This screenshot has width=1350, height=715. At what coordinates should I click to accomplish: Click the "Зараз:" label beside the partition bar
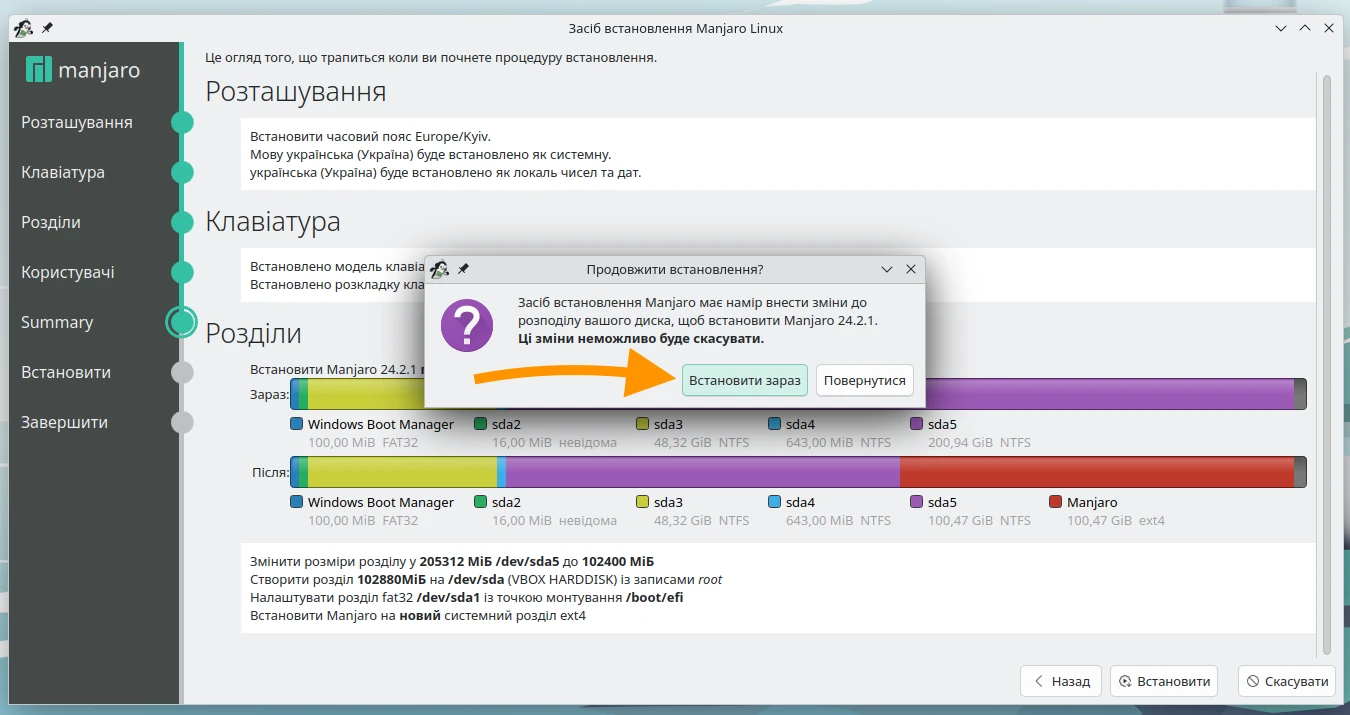coord(269,394)
